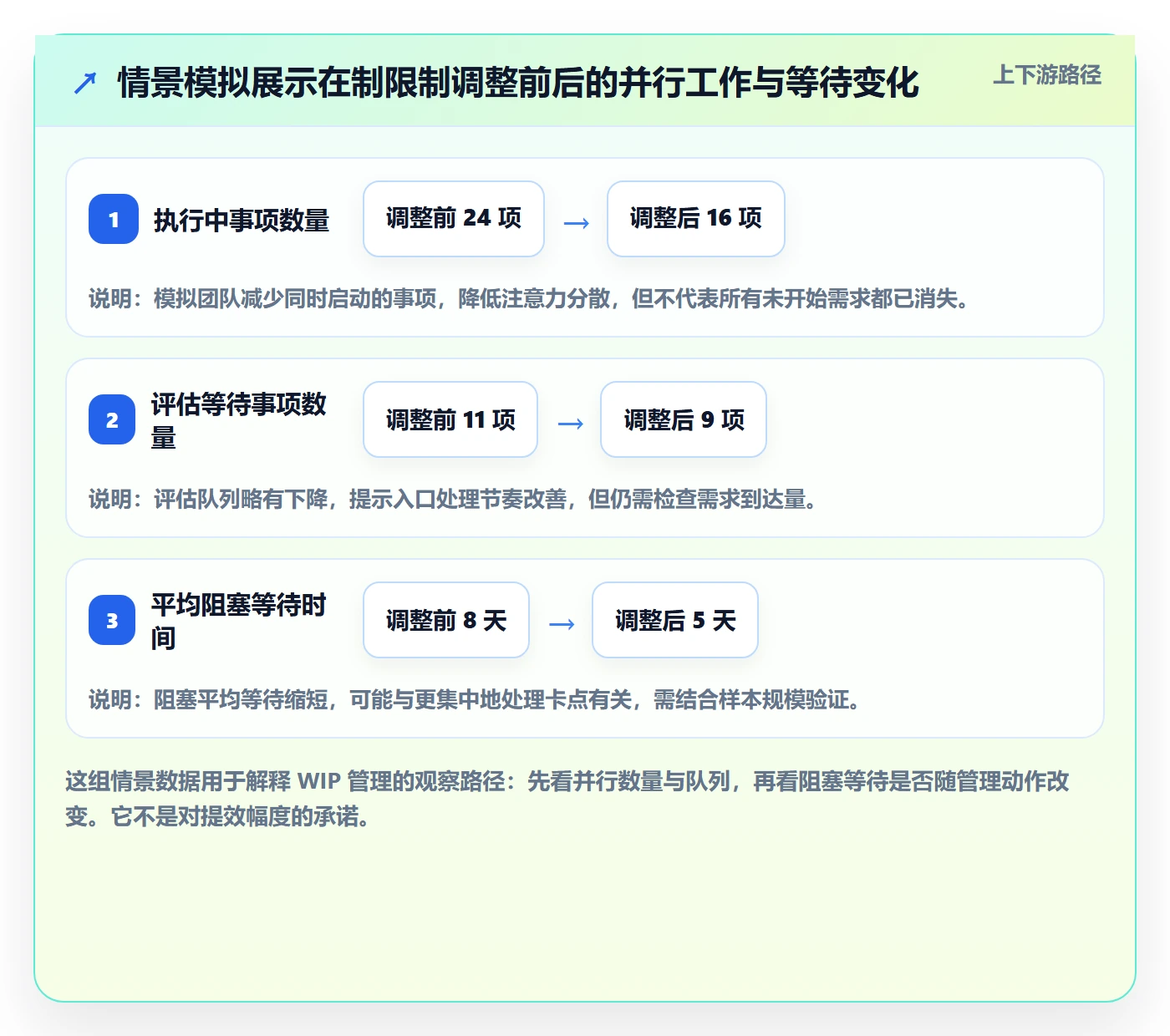The image size is (1170, 1036).
Task: Click the 评估等待事项数量 heading
Action: [239, 420]
